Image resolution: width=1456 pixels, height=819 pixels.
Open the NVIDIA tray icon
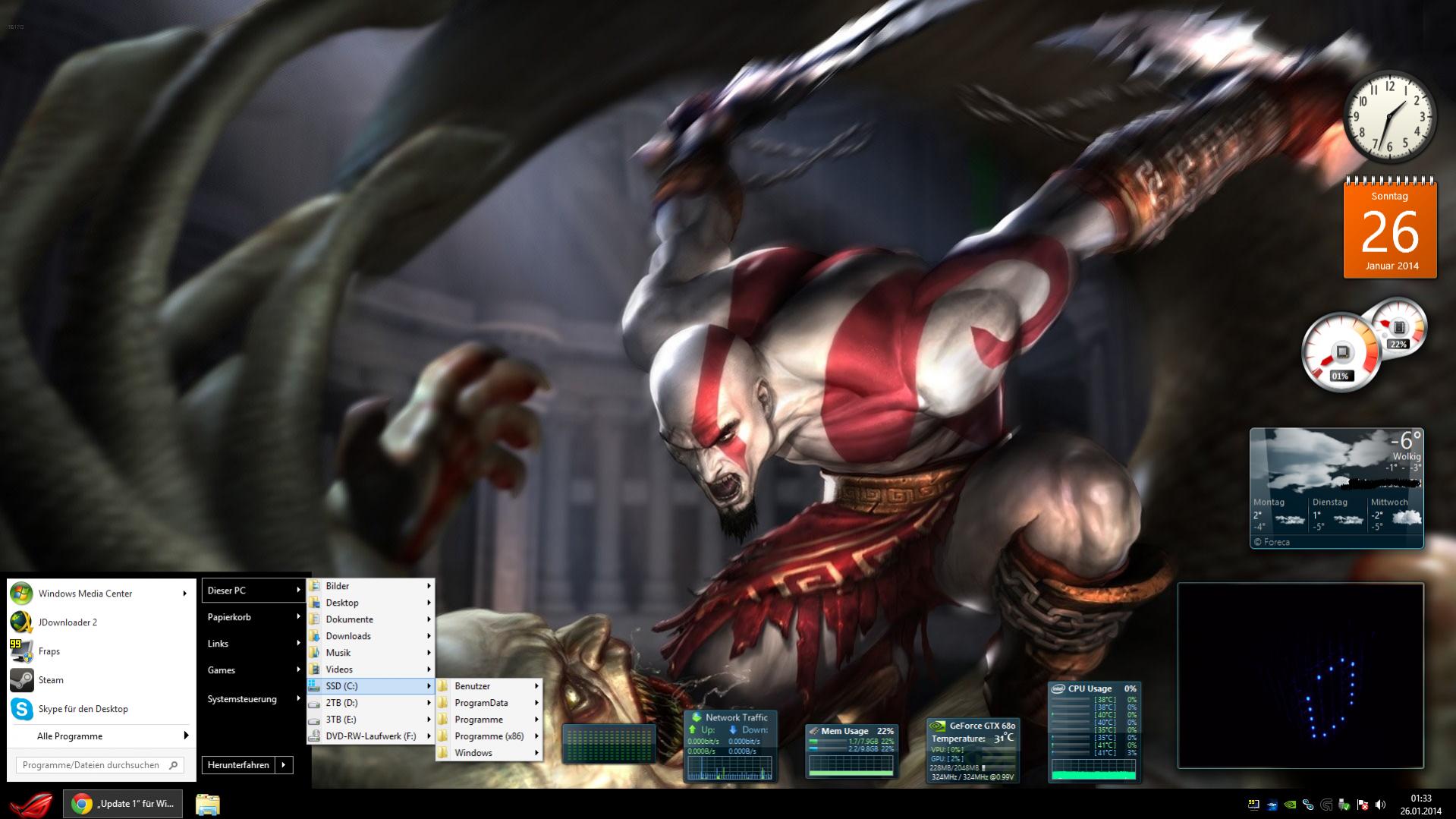click(x=1290, y=805)
